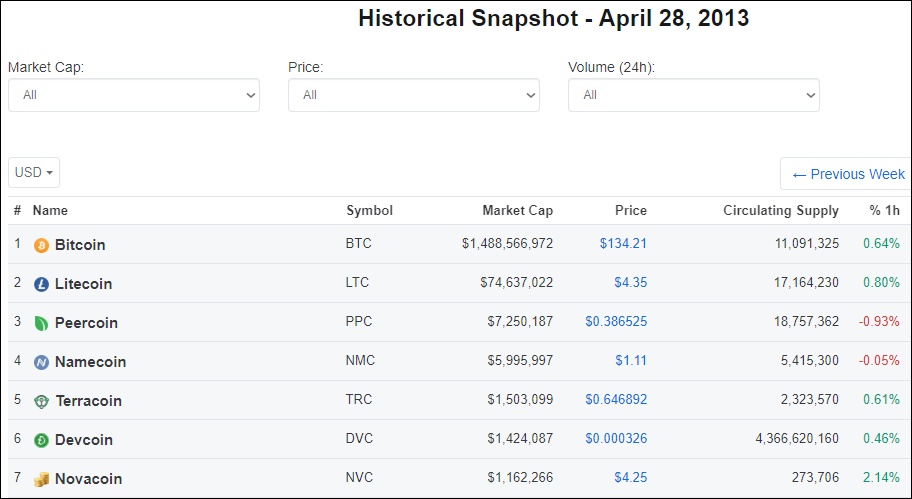Sort by the Price column header

631,210
